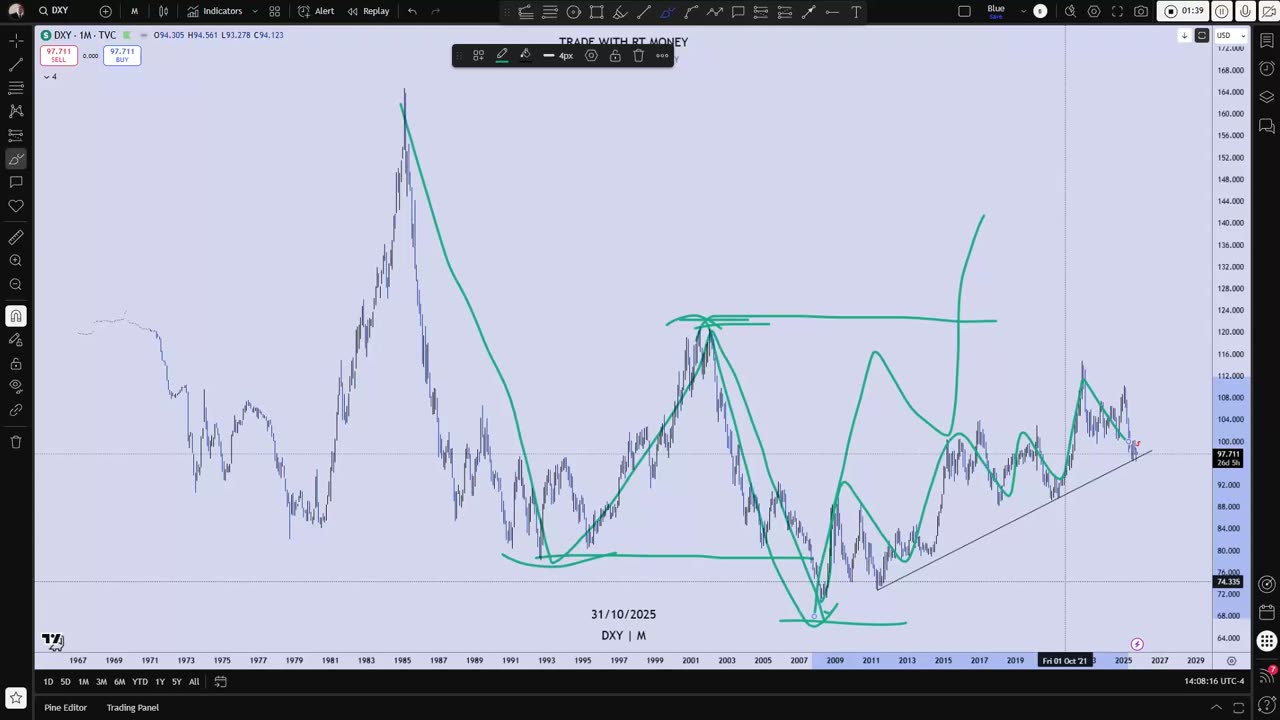Start bar Replay mode
The image size is (1280, 720).
(x=368, y=11)
